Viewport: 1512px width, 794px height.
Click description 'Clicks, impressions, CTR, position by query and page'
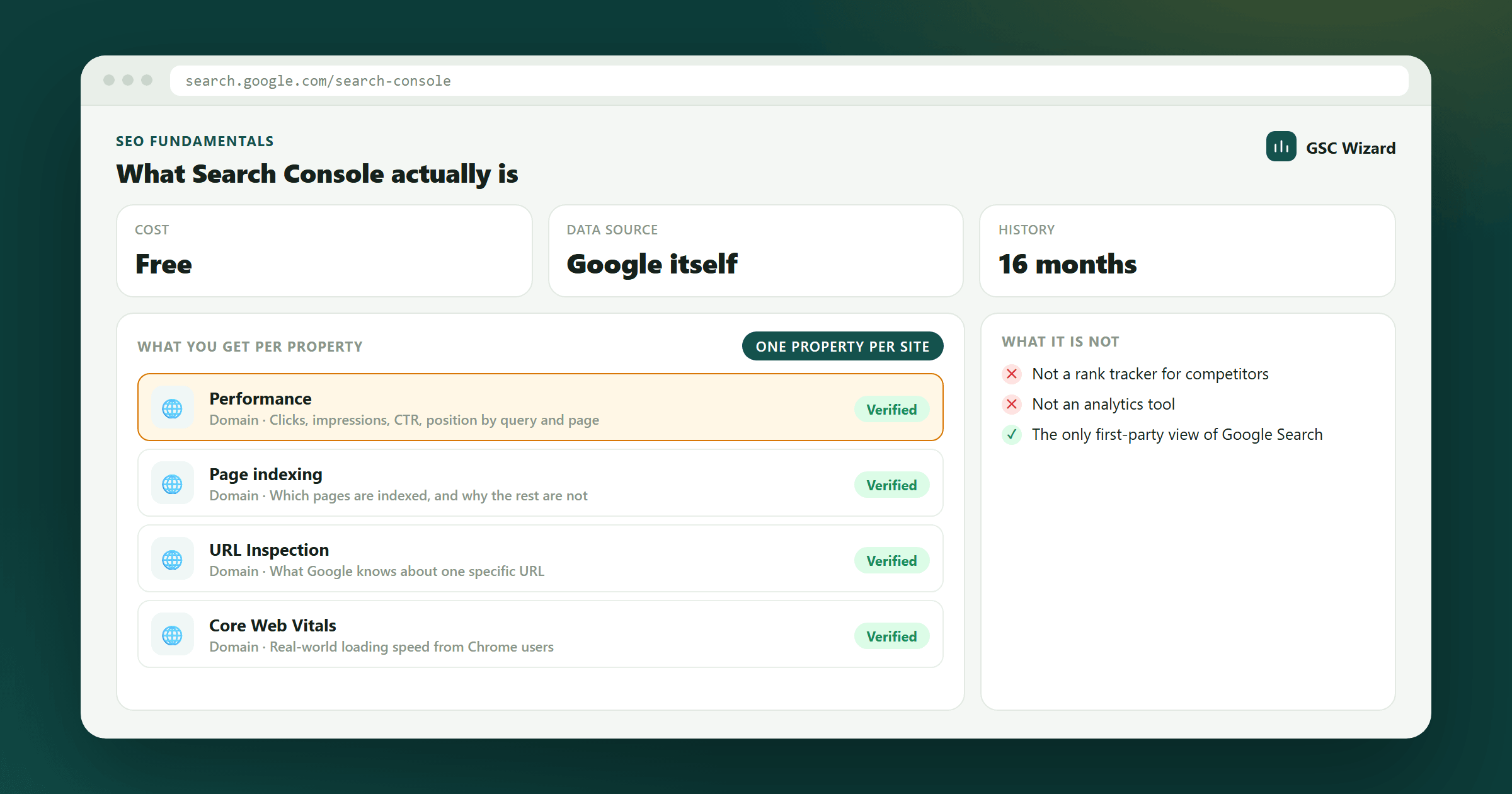coord(434,420)
